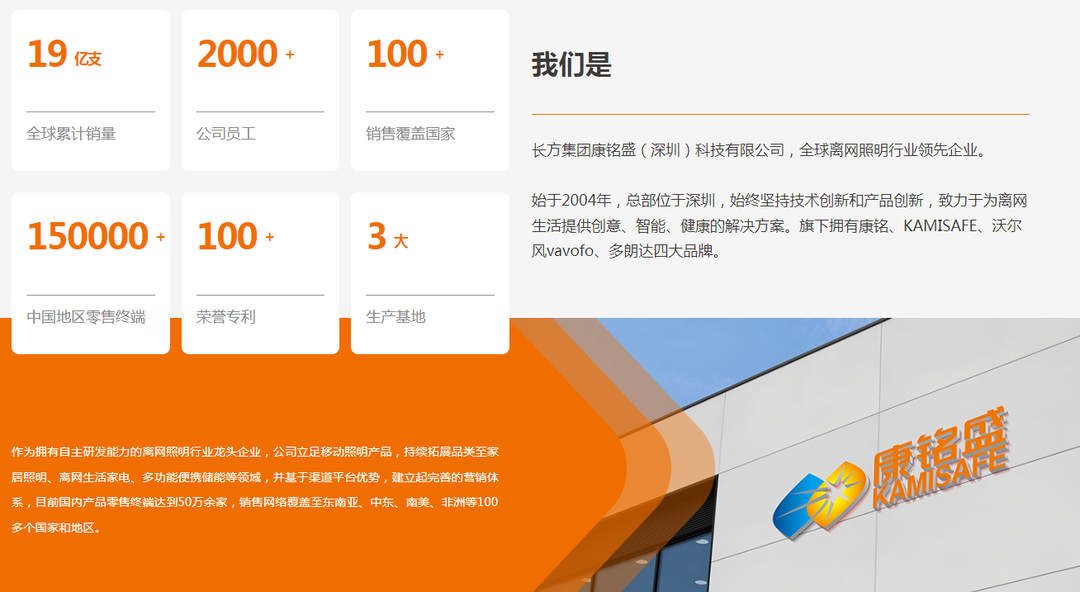The image size is (1080, 592).
Task: Click the 全球累计销量 label
Action: 71,133
